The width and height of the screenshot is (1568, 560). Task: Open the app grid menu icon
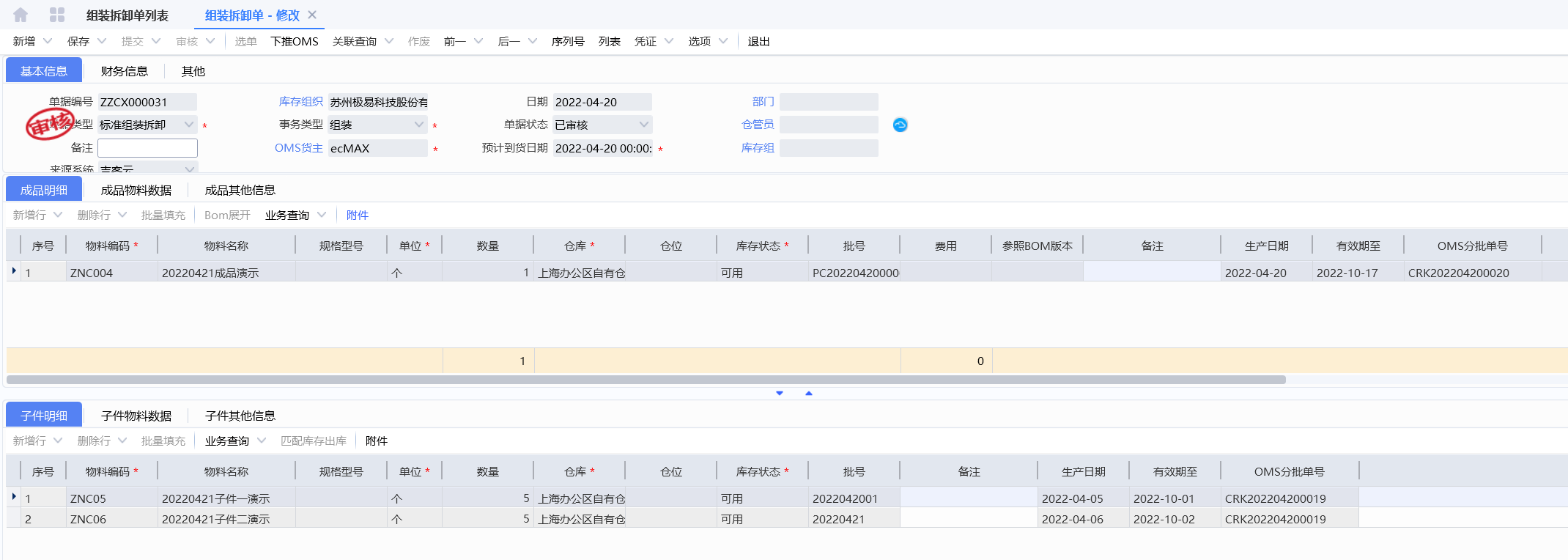(x=57, y=15)
